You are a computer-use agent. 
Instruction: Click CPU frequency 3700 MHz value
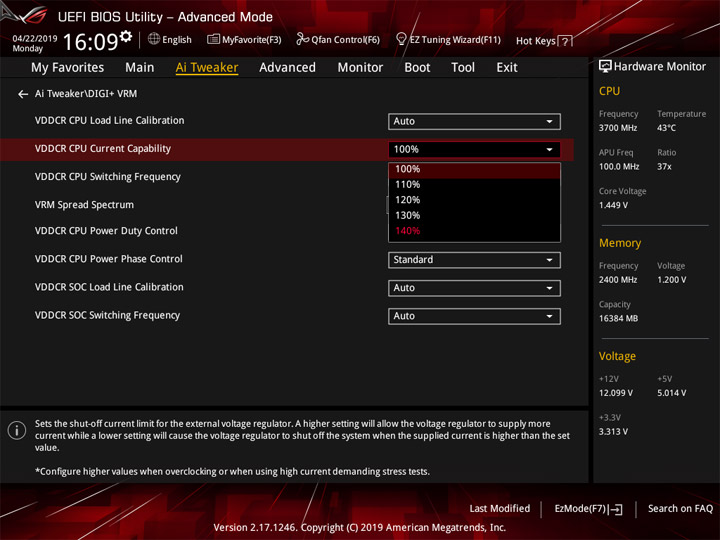[x=618, y=128]
